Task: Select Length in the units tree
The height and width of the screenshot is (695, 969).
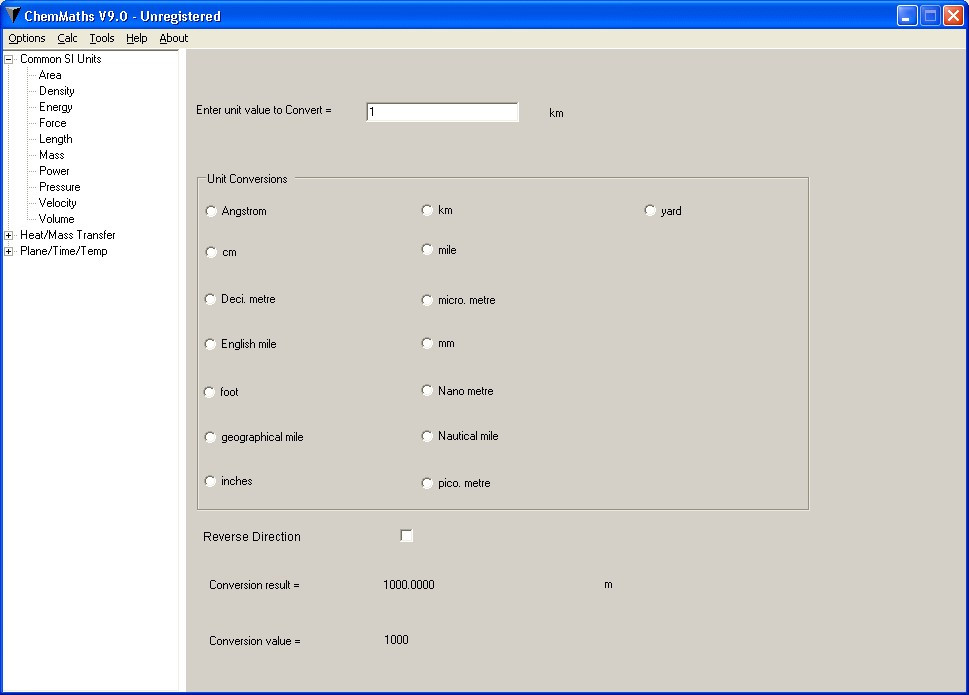Action: (56, 140)
